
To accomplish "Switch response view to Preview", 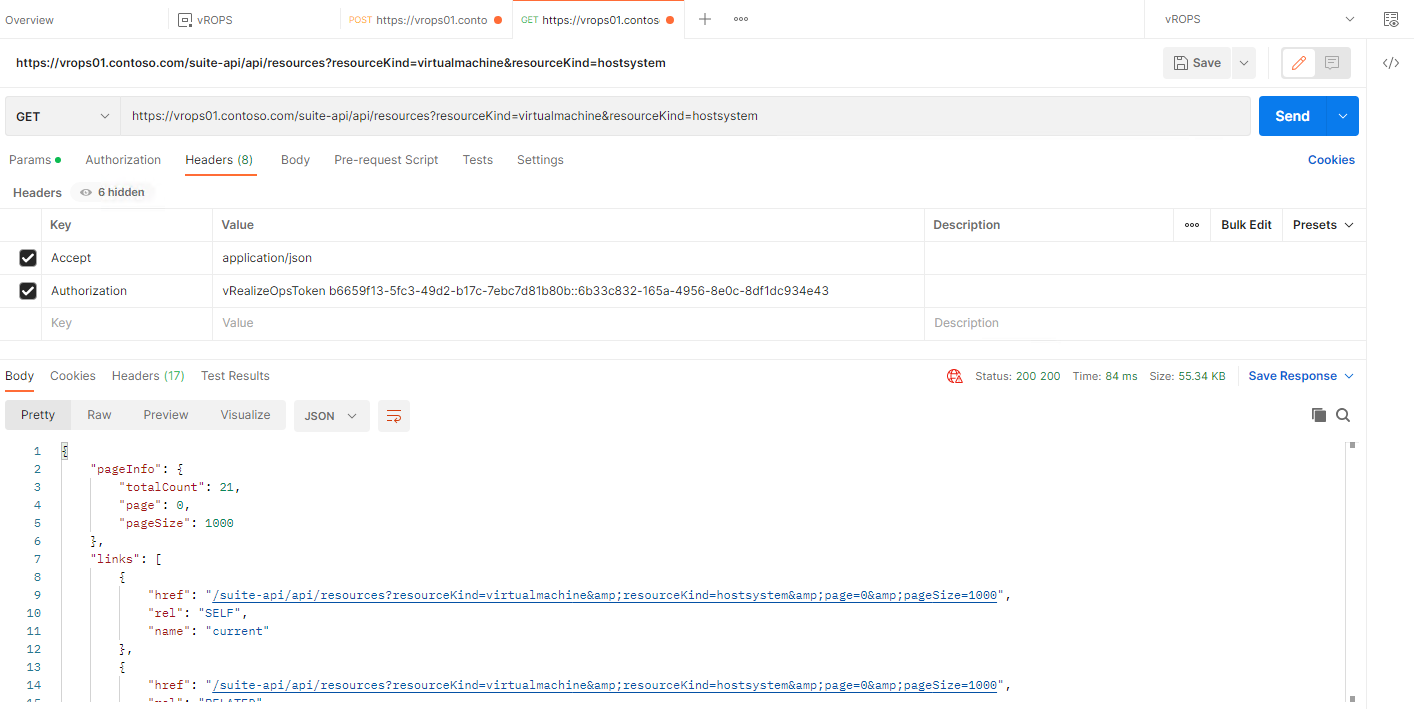I will click(166, 415).
